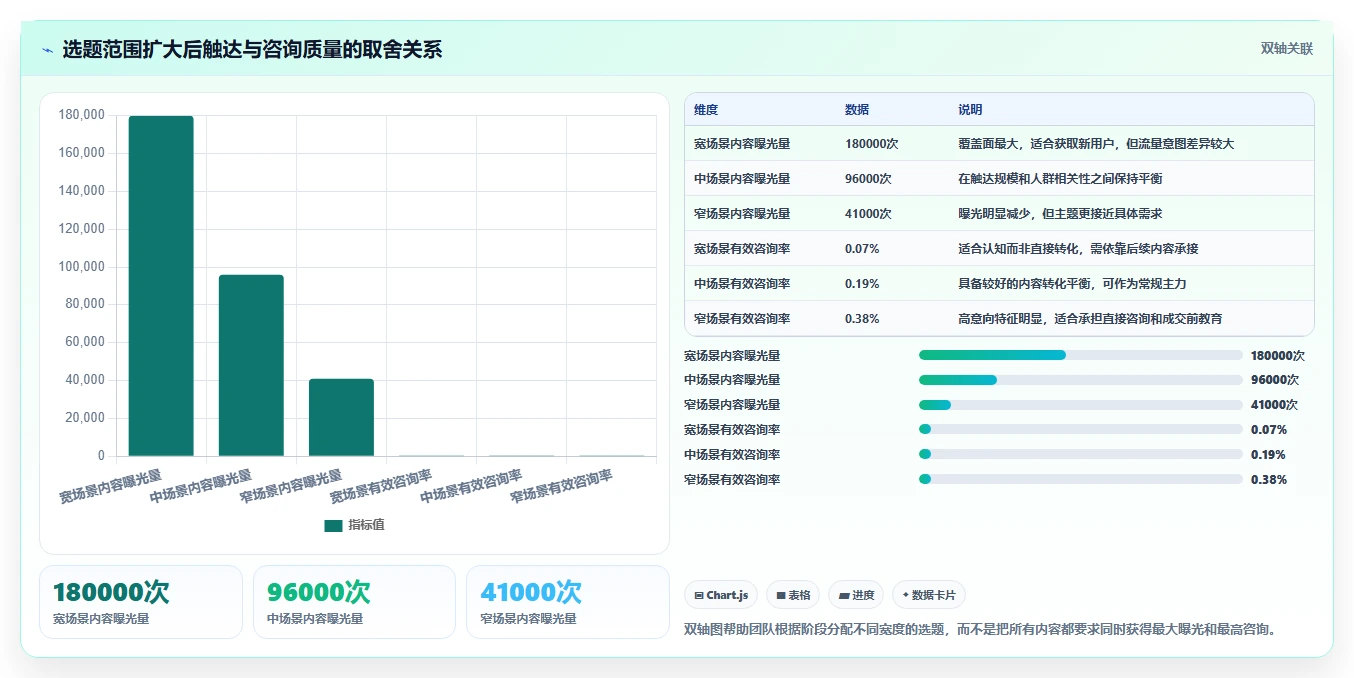This screenshot has height=678, width=1354.
Task: Click the 宽场景有效咨询率 x-axis label in chart
Action: (x=380, y=486)
